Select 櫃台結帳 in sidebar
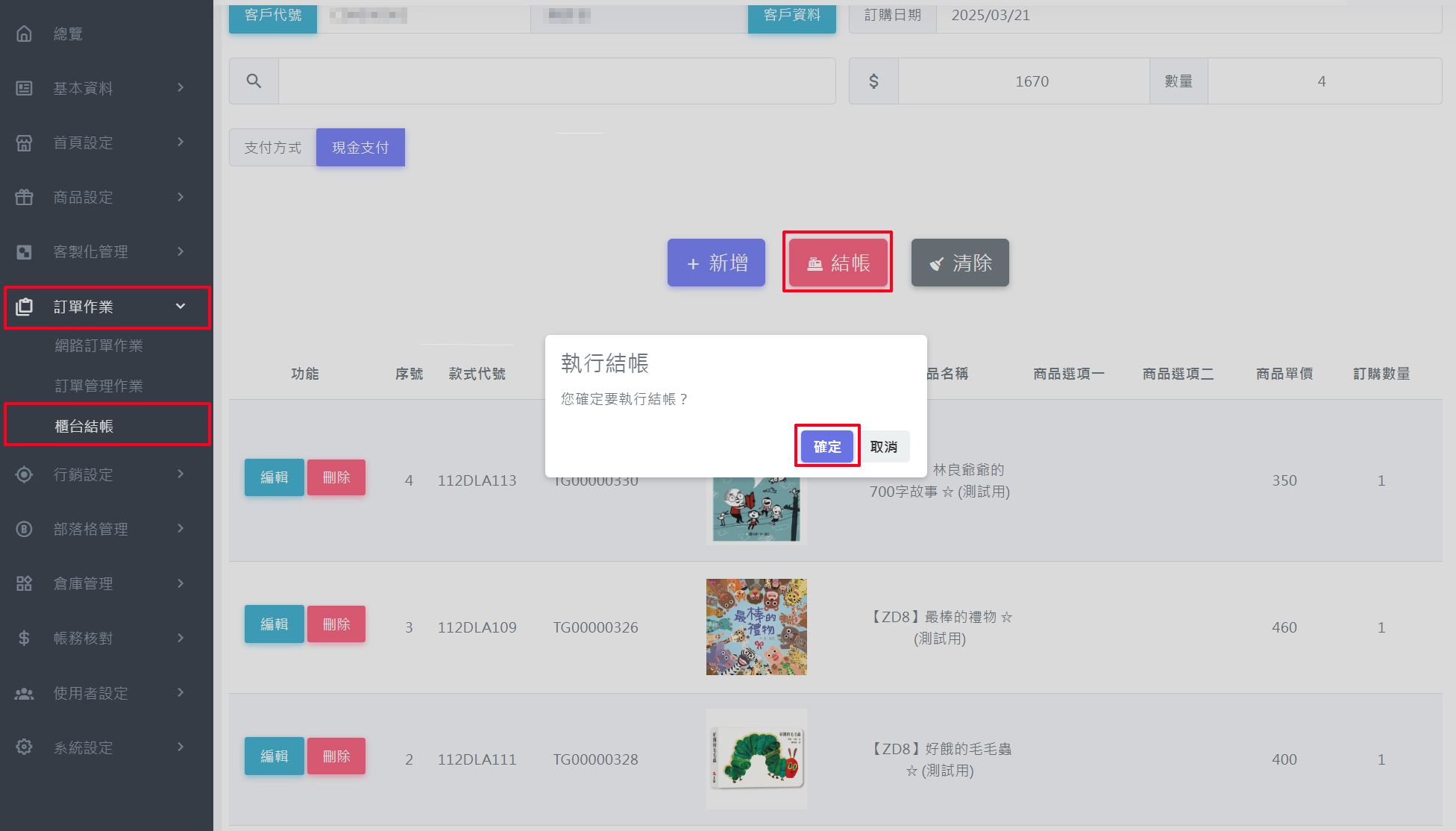The image size is (1456, 831). point(84,426)
